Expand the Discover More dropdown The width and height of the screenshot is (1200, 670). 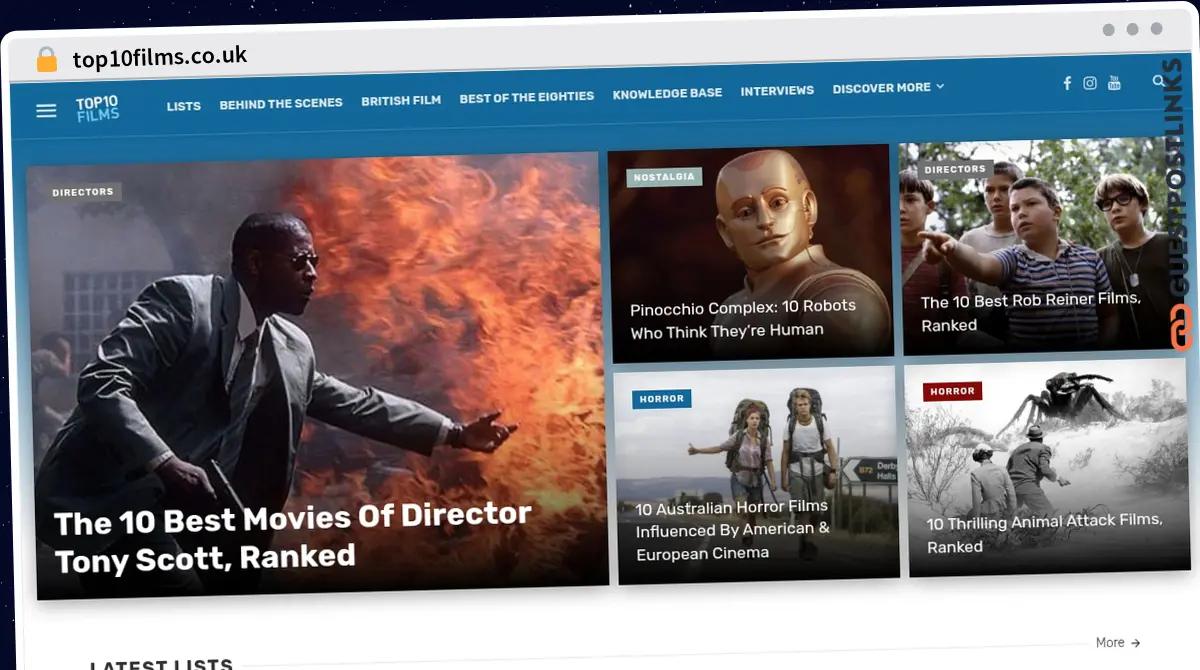(888, 88)
